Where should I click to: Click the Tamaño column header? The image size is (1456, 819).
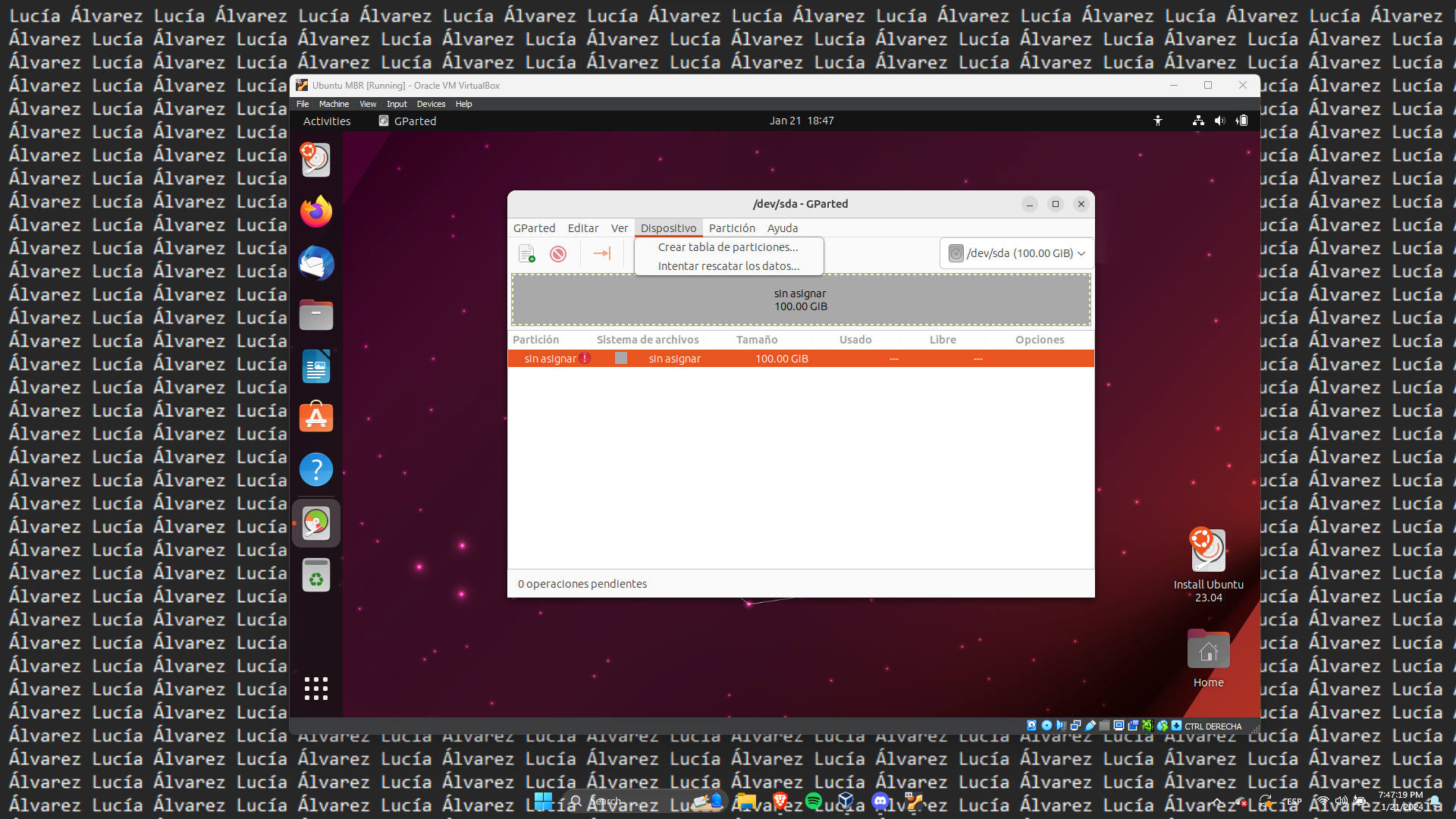[757, 340]
